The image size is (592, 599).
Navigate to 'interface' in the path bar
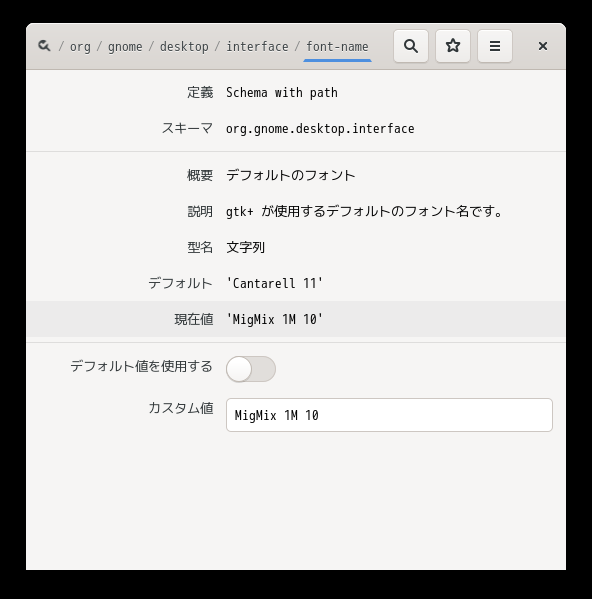coord(257,47)
